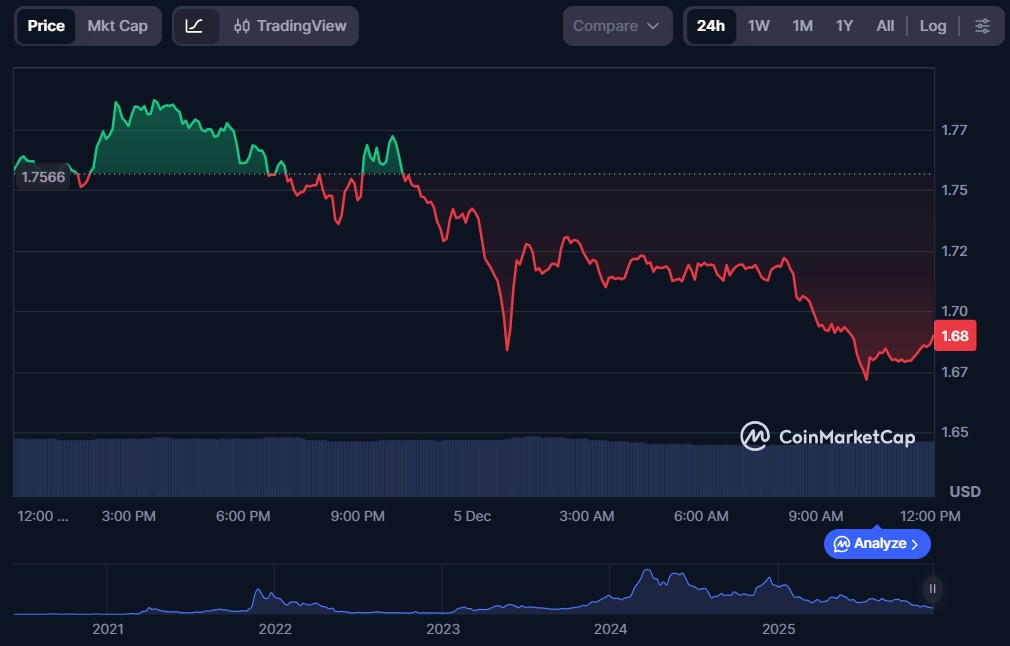Show All time price history
Image resolution: width=1010 pixels, height=646 pixels.
click(885, 26)
